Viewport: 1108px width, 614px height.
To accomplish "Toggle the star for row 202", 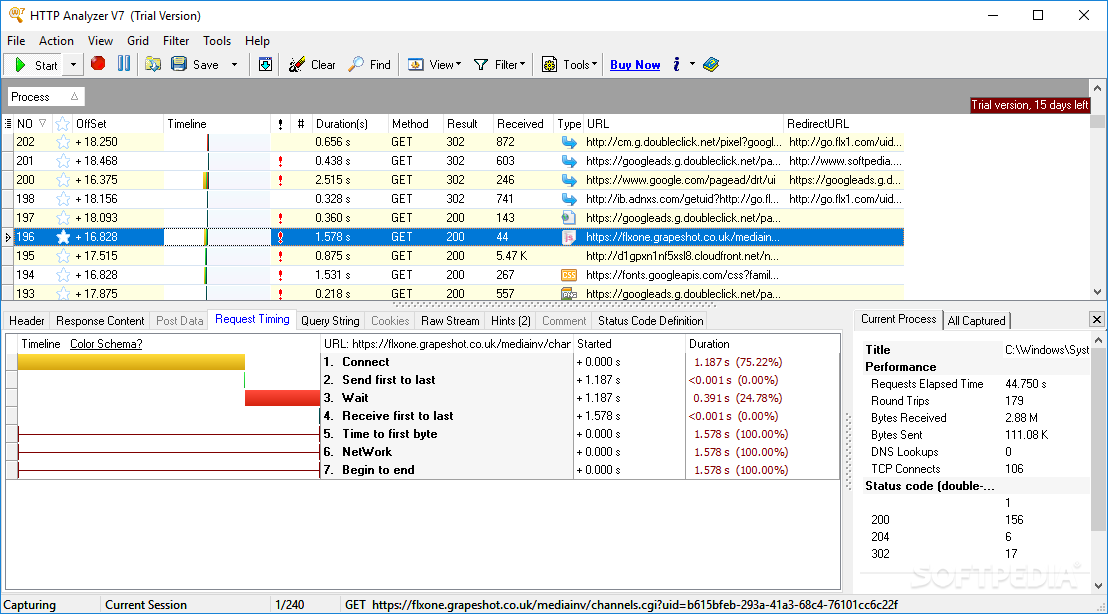I will [63, 142].
